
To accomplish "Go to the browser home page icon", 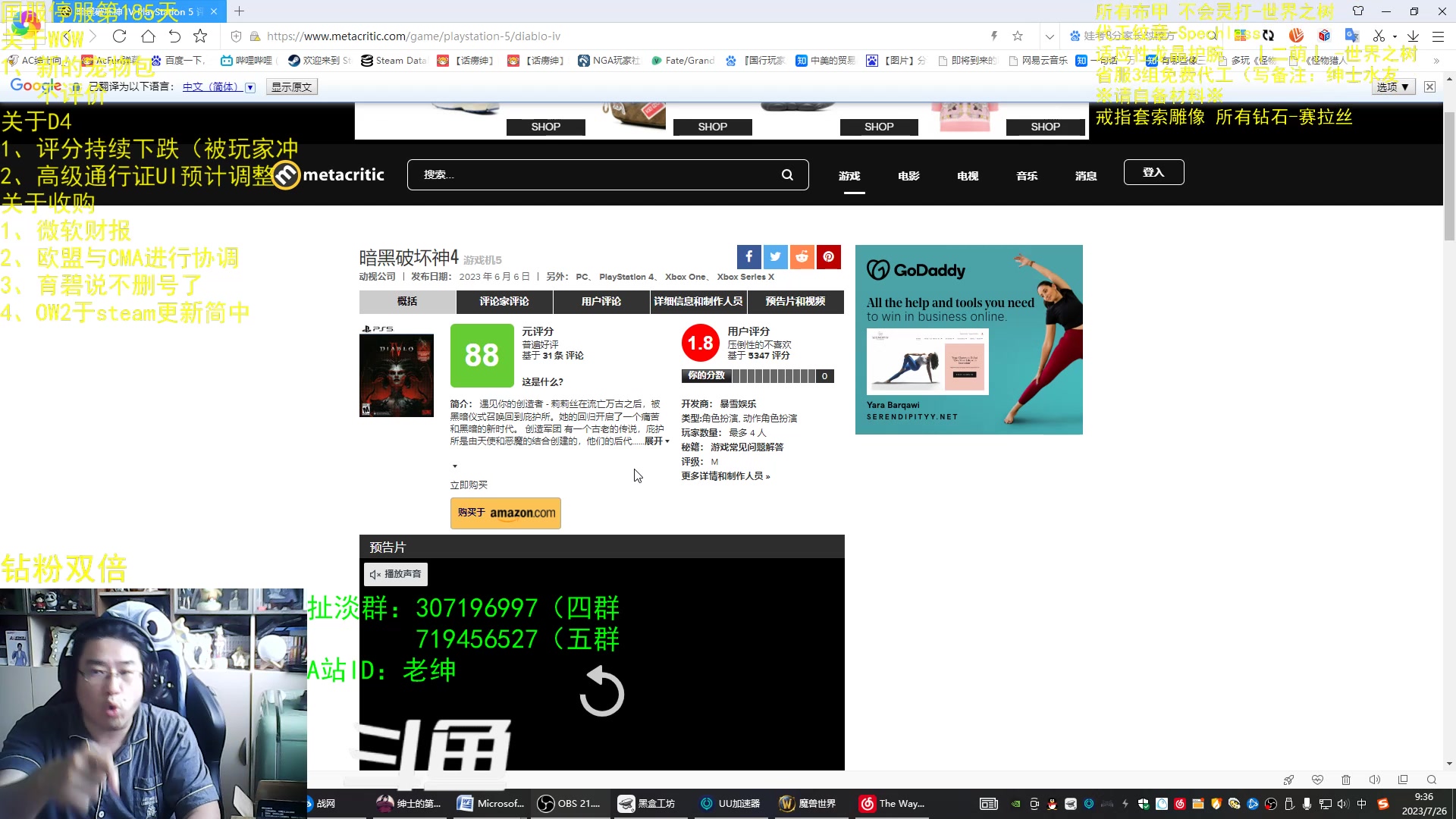I will click(148, 36).
